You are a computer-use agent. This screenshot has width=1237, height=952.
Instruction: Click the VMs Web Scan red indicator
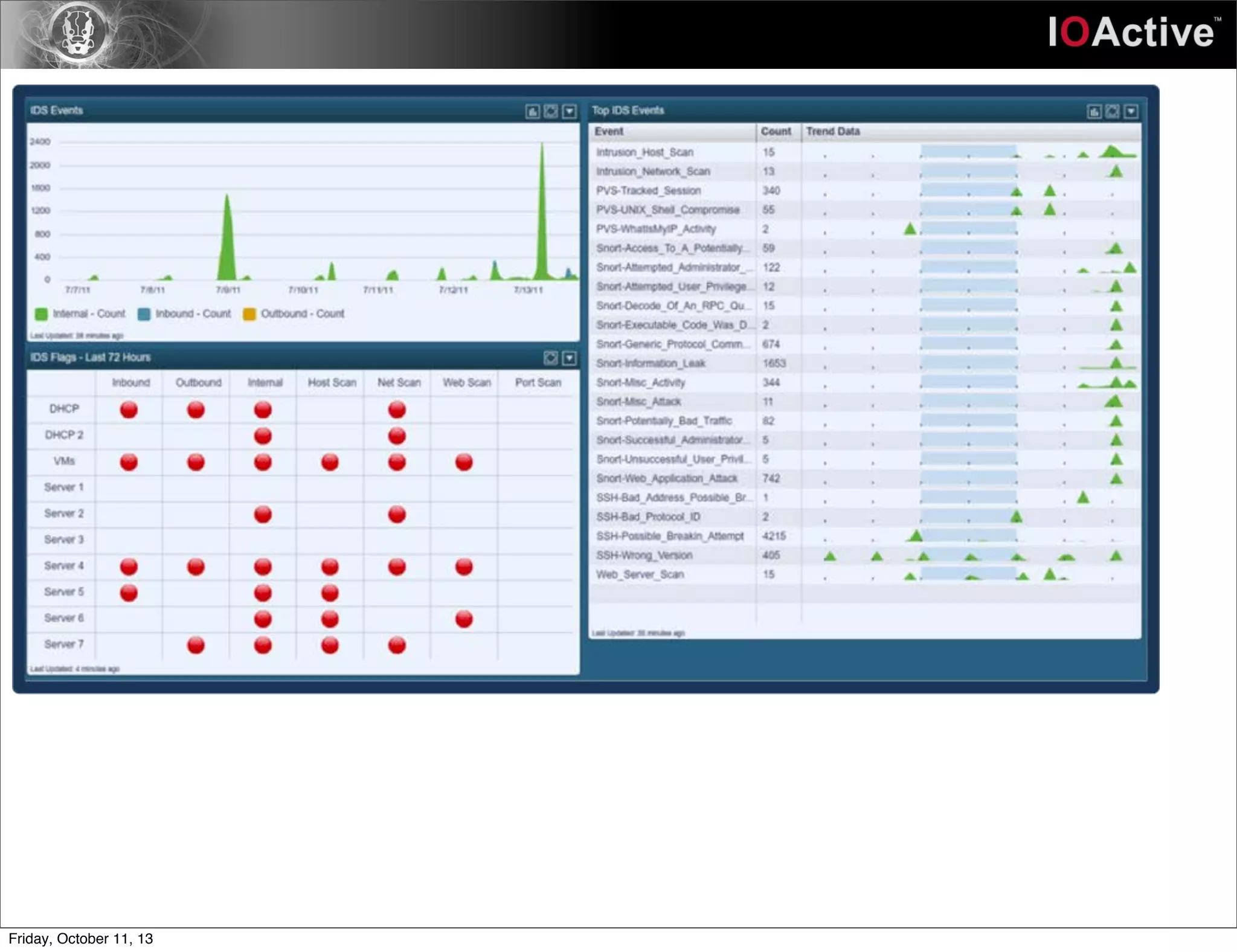[464, 463]
